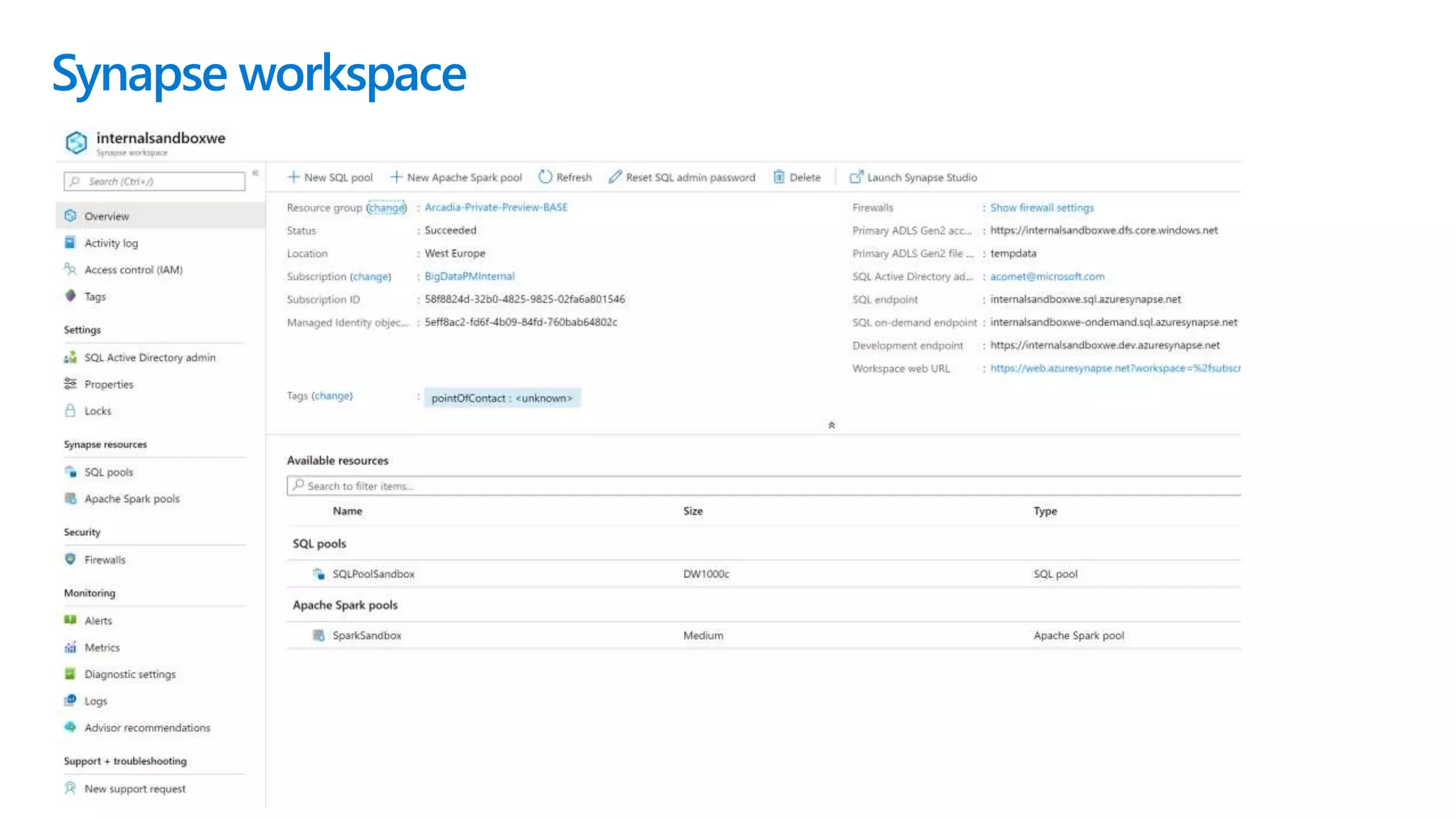
Task: Click the Access control (IAM) icon
Action: click(70, 269)
